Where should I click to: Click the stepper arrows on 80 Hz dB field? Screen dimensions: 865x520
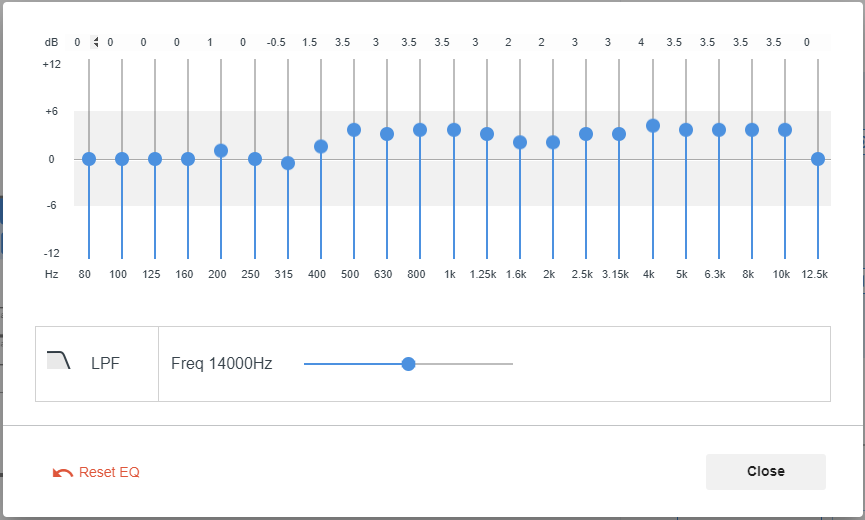pos(95,42)
